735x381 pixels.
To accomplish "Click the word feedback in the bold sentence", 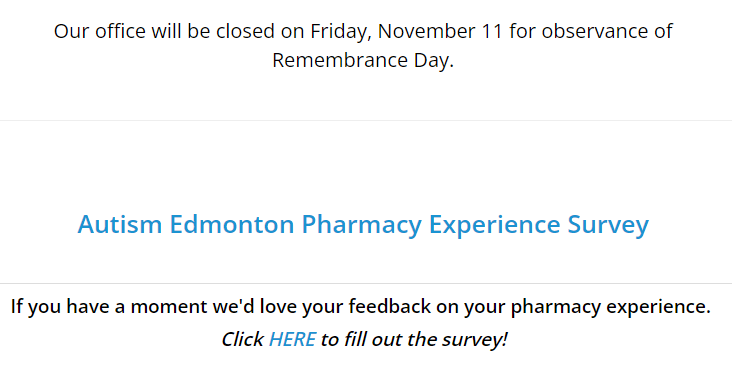I will pyautogui.click(x=389, y=306).
